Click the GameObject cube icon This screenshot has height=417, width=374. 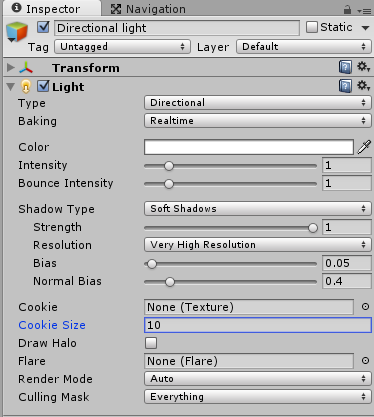point(16,31)
